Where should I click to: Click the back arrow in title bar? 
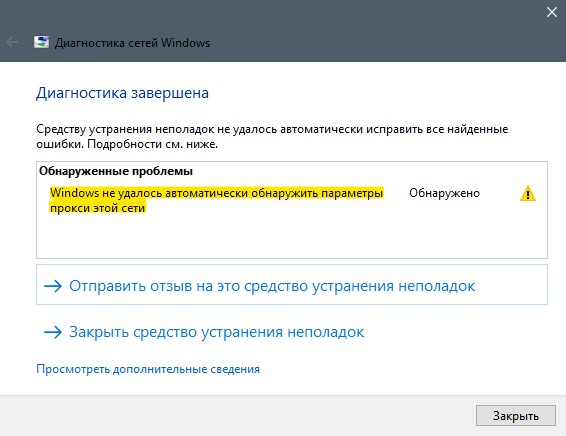[12, 42]
